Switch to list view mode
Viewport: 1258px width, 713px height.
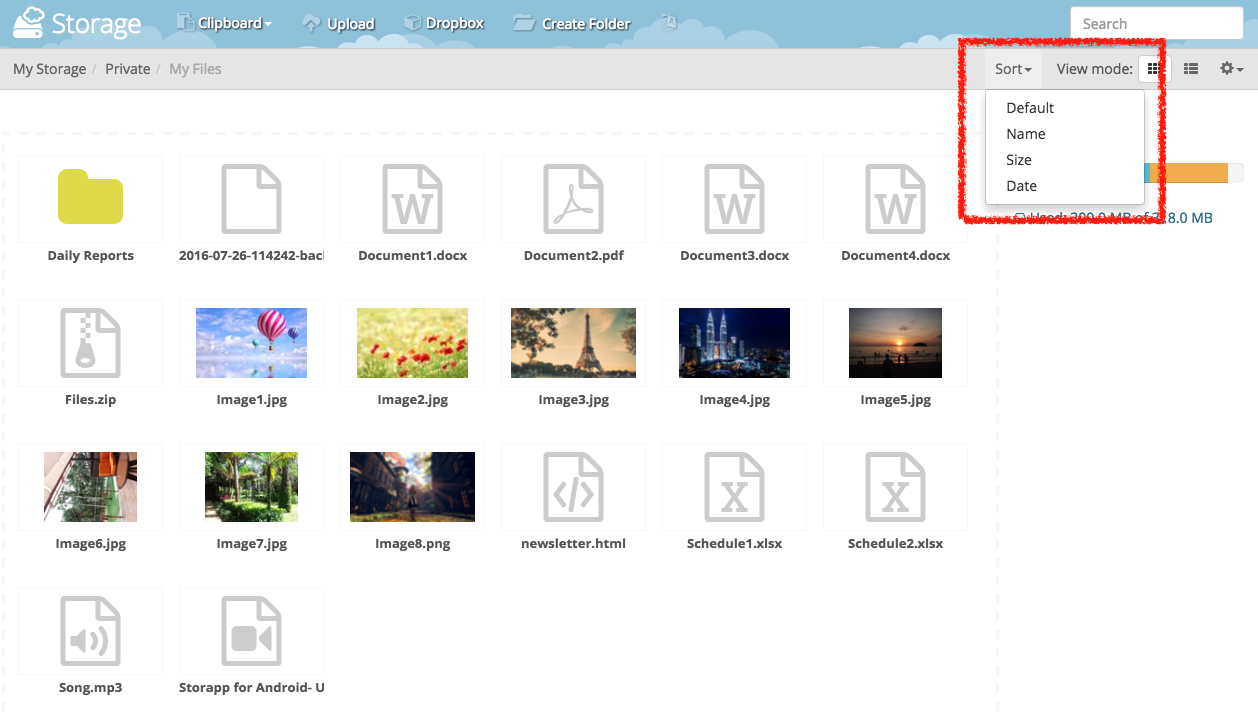coord(1191,69)
